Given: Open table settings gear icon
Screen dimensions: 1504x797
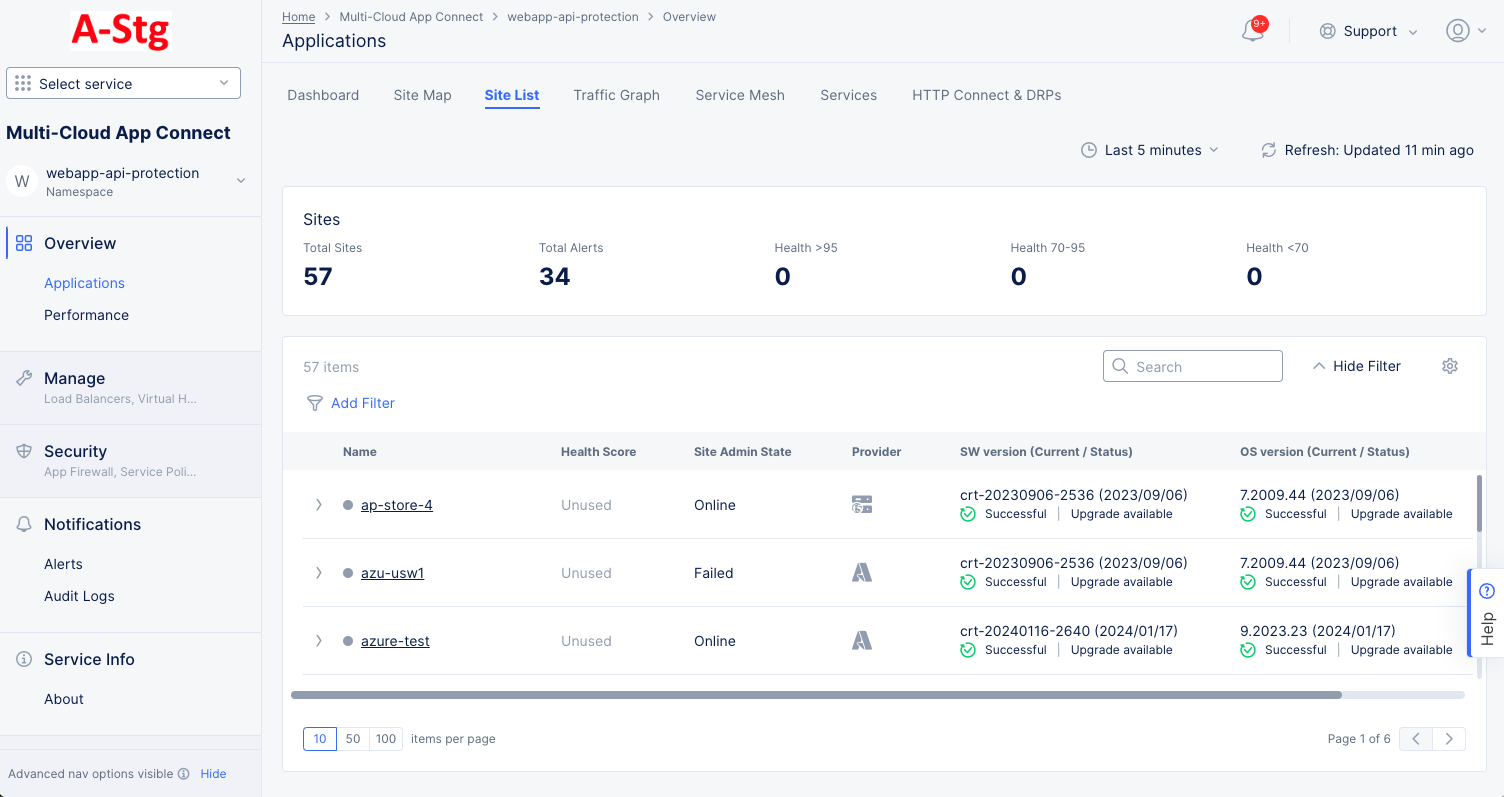Looking at the screenshot, I should click(x=1450, y=366).
